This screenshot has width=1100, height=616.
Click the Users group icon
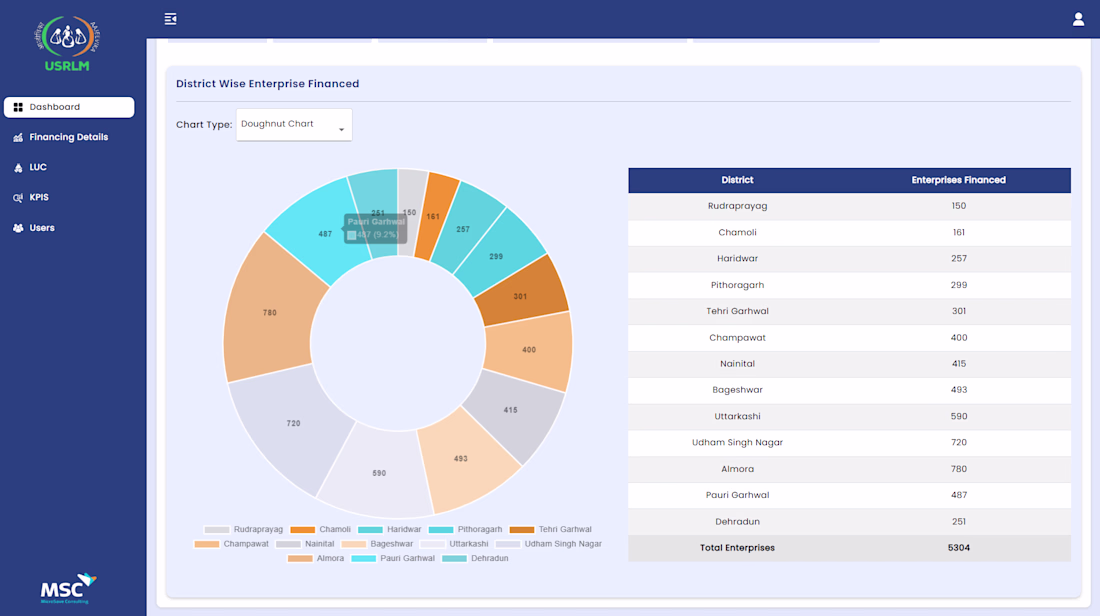coord(18,228)
